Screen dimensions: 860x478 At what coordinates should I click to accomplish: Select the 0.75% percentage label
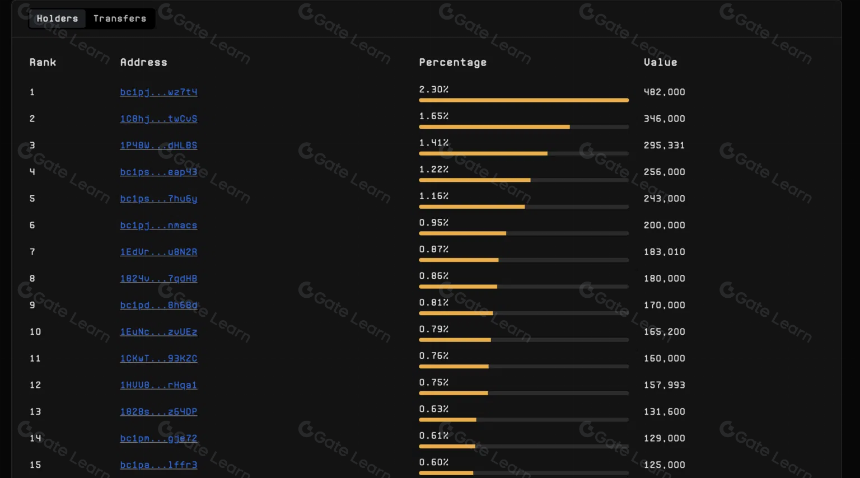coord(434,383)
